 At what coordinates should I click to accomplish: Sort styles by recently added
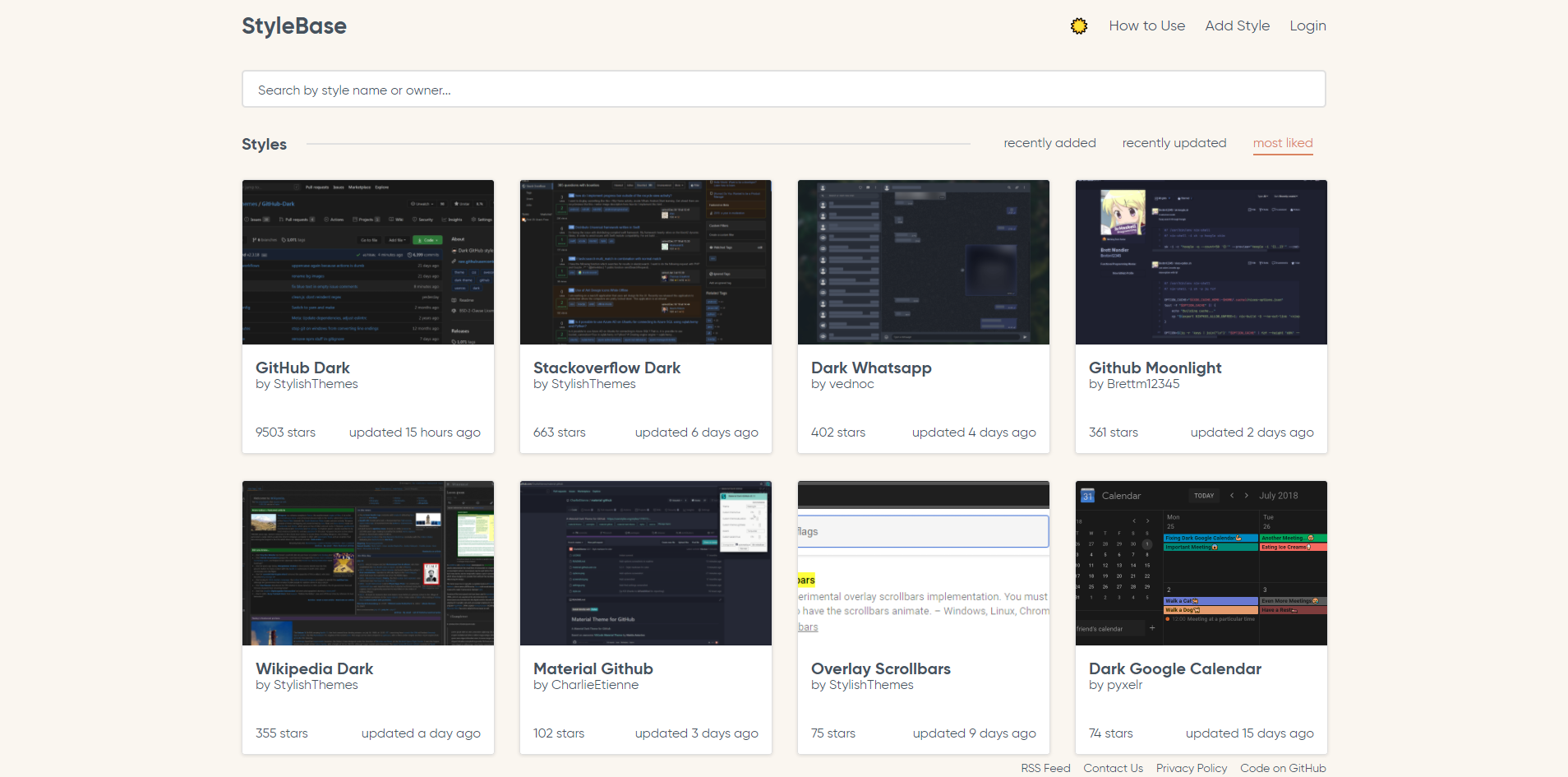click(1049, 143)
